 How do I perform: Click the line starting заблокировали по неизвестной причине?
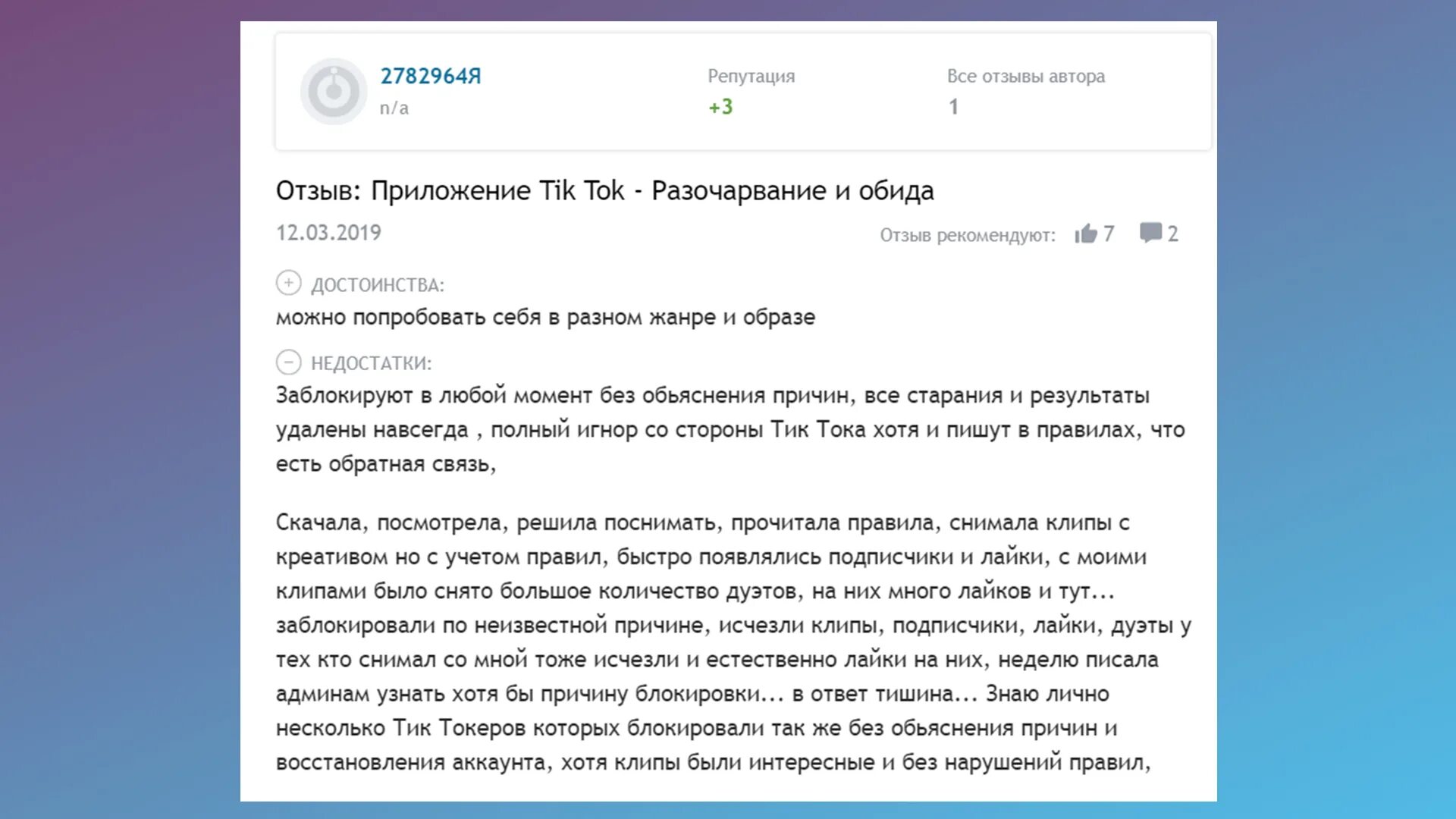733,625
